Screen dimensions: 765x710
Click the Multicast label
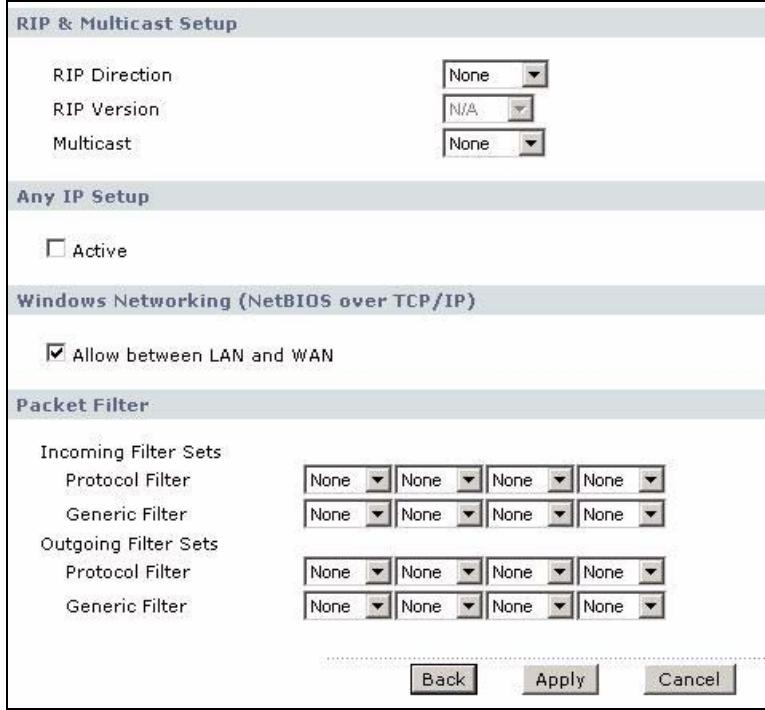pos(92,143)
